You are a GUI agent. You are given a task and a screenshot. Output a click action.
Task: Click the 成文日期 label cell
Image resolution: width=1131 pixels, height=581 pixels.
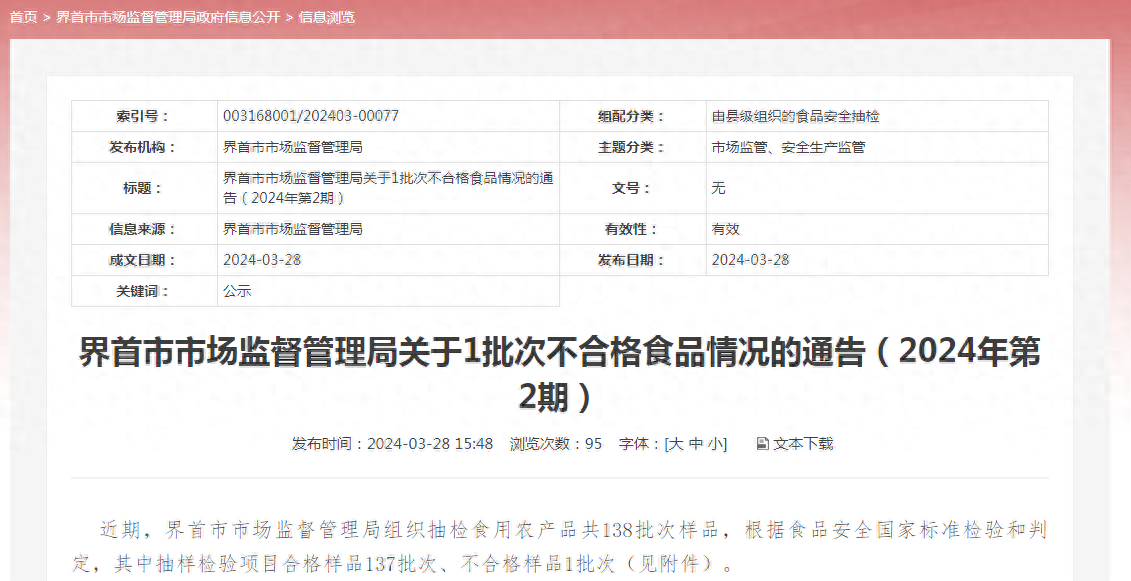point(144,260)
